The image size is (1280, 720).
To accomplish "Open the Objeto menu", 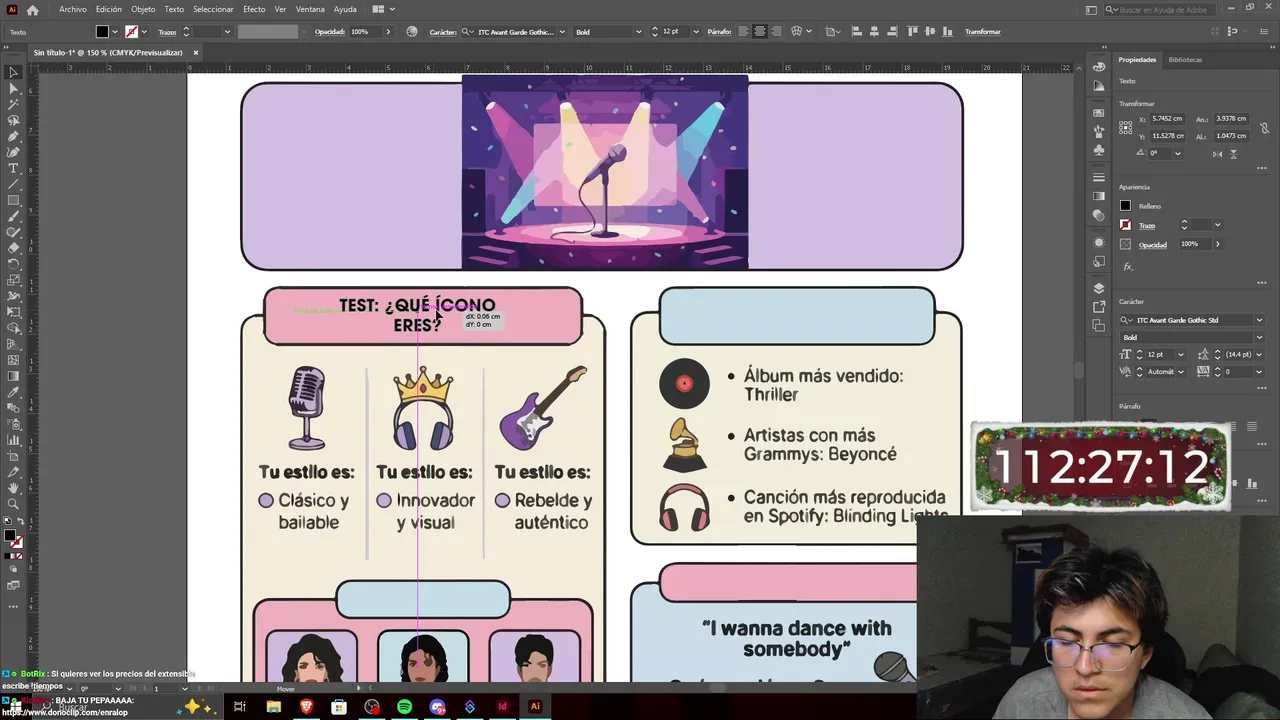I will pos(143,9).
